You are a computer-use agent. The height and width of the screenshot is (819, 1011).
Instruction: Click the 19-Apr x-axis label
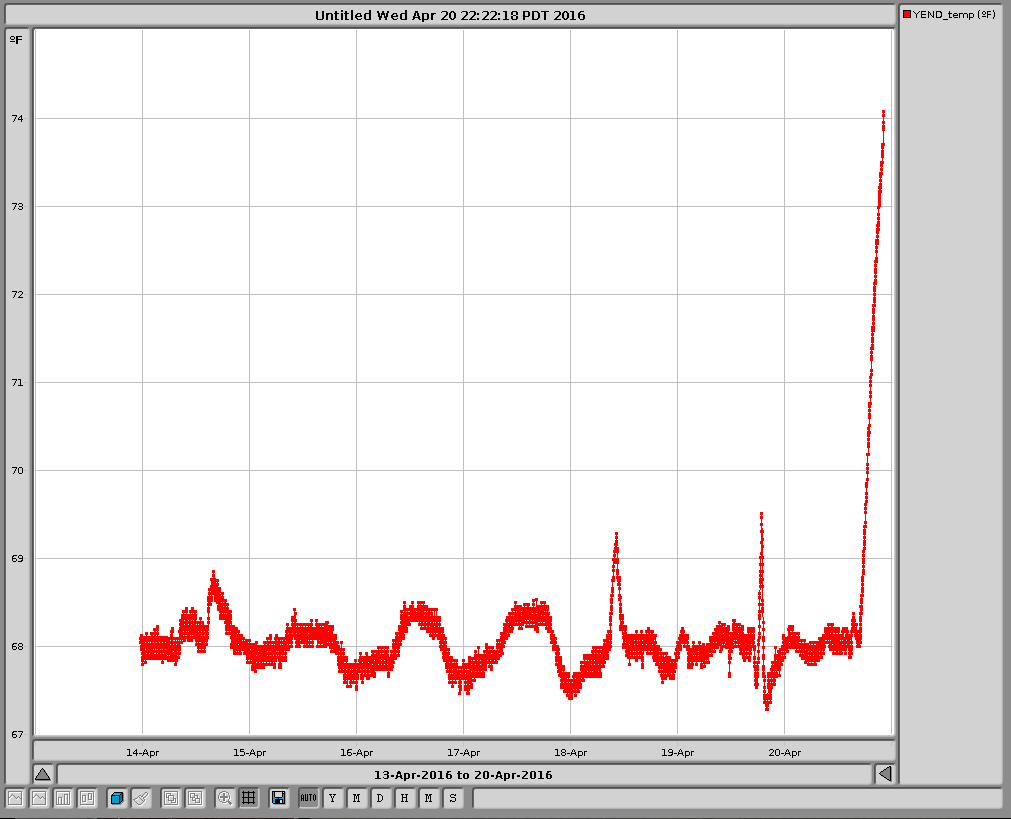coord(678,753)
